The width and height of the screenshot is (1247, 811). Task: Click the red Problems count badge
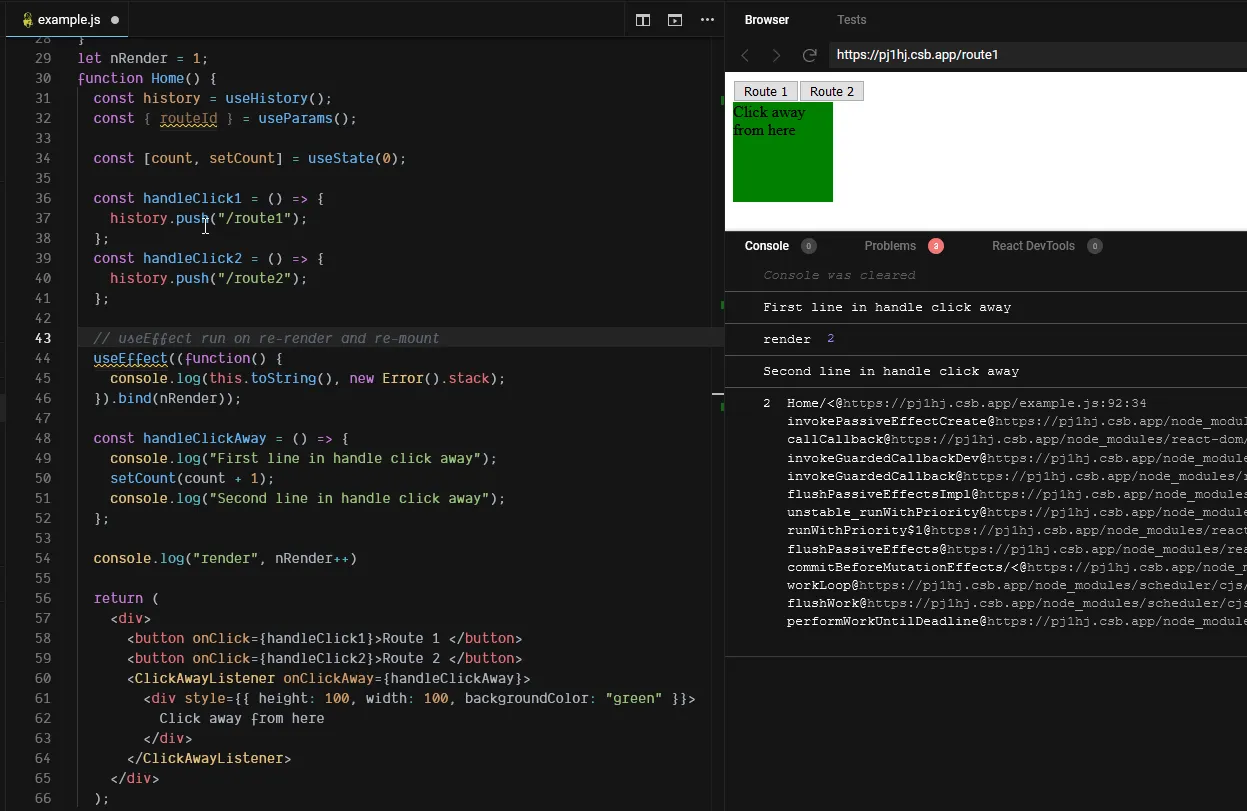click(x=936, y=246)
